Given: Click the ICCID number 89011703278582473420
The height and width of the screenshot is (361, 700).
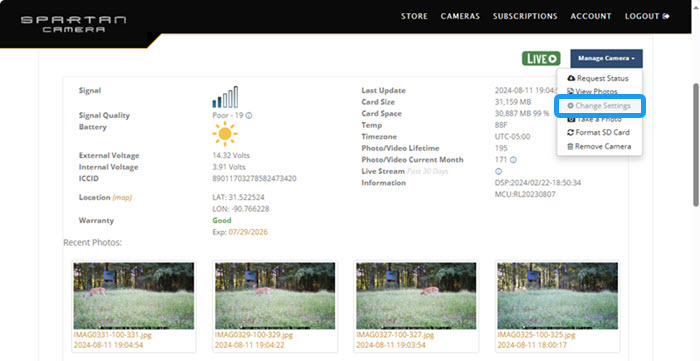Looking at the screenshot, I should (254, 178).
